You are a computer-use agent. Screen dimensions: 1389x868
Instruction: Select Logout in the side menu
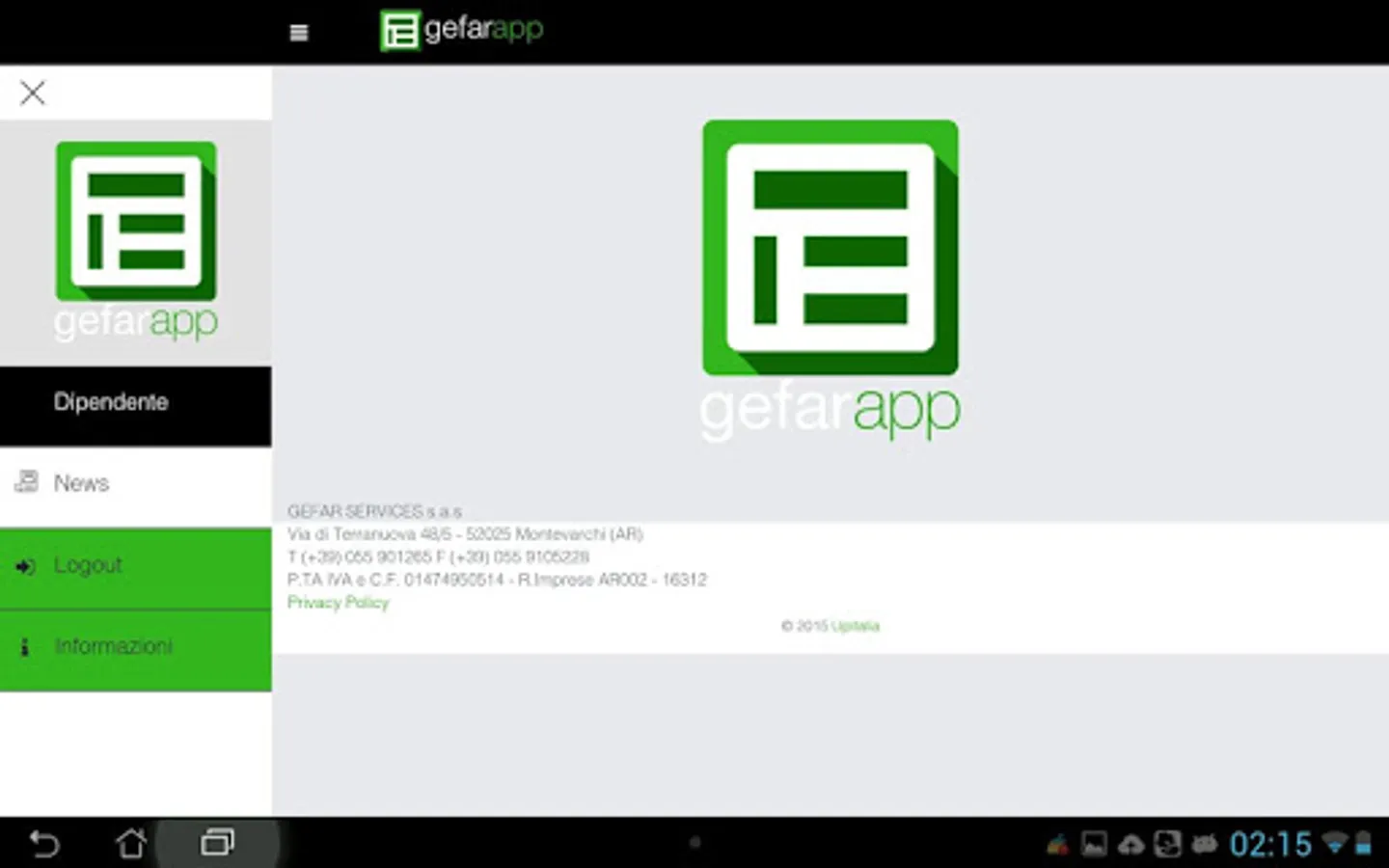tap(135, 569)
